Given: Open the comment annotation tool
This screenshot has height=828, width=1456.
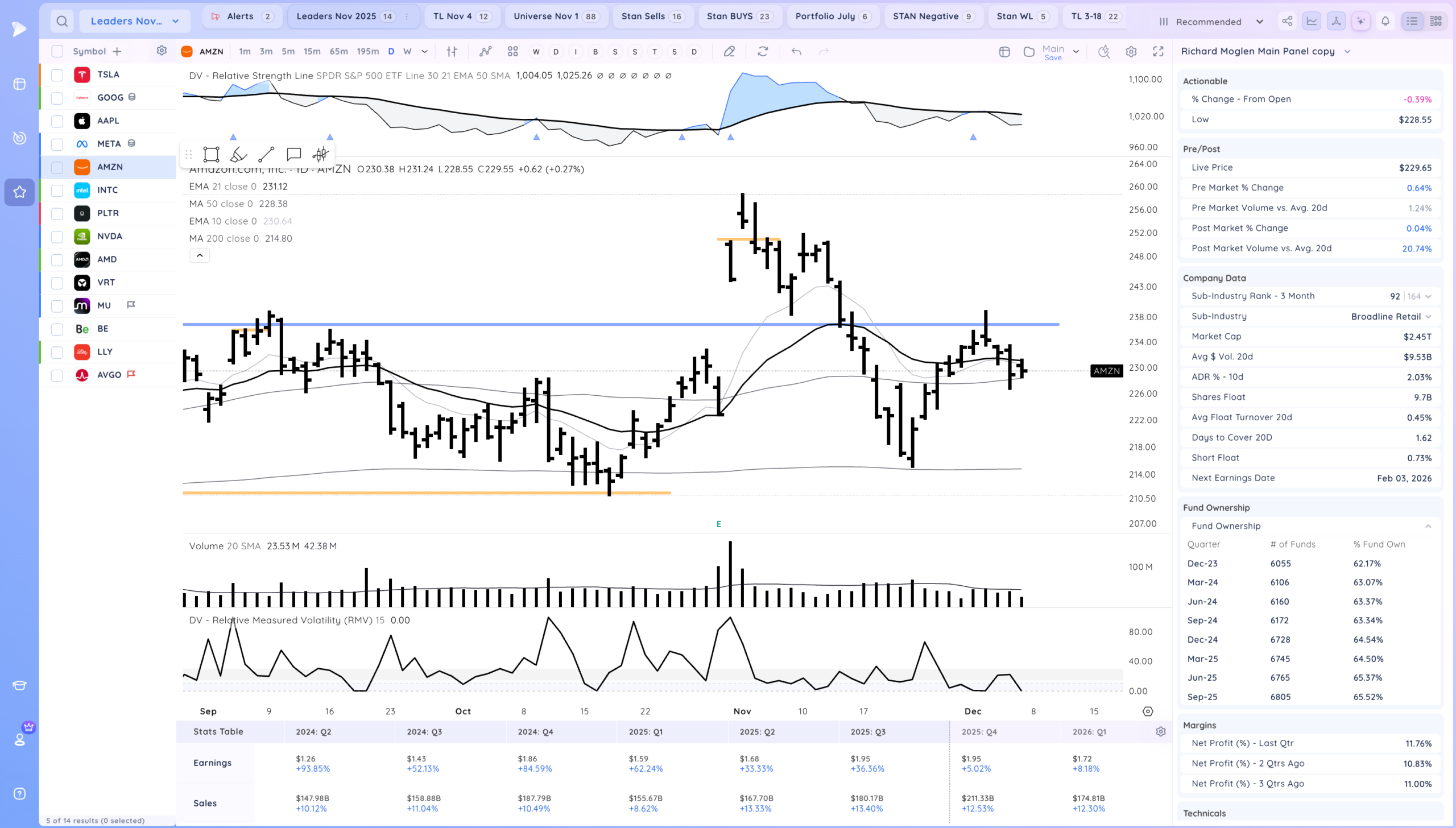Looking at the screenshot, I should (x=293, y=154).
